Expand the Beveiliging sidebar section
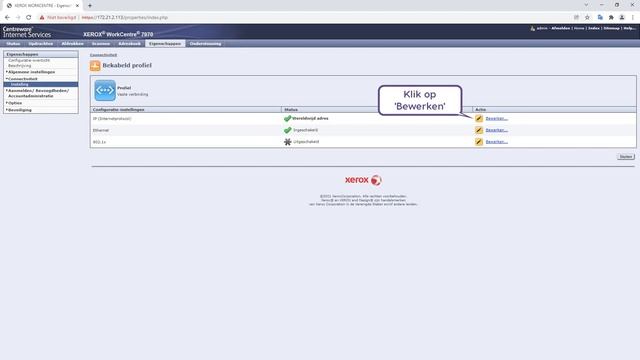Viewport: 640px width, 360px height. coord(20,110)
